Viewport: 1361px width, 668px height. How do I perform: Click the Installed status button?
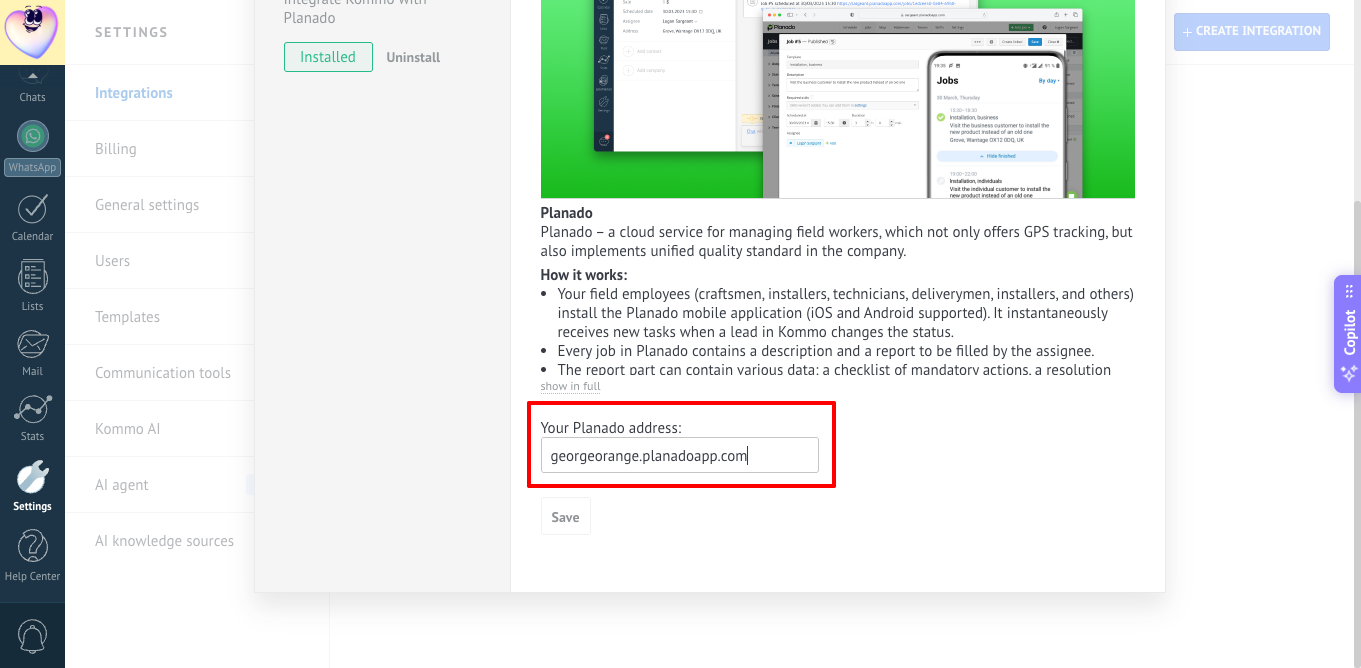(328, 57)
